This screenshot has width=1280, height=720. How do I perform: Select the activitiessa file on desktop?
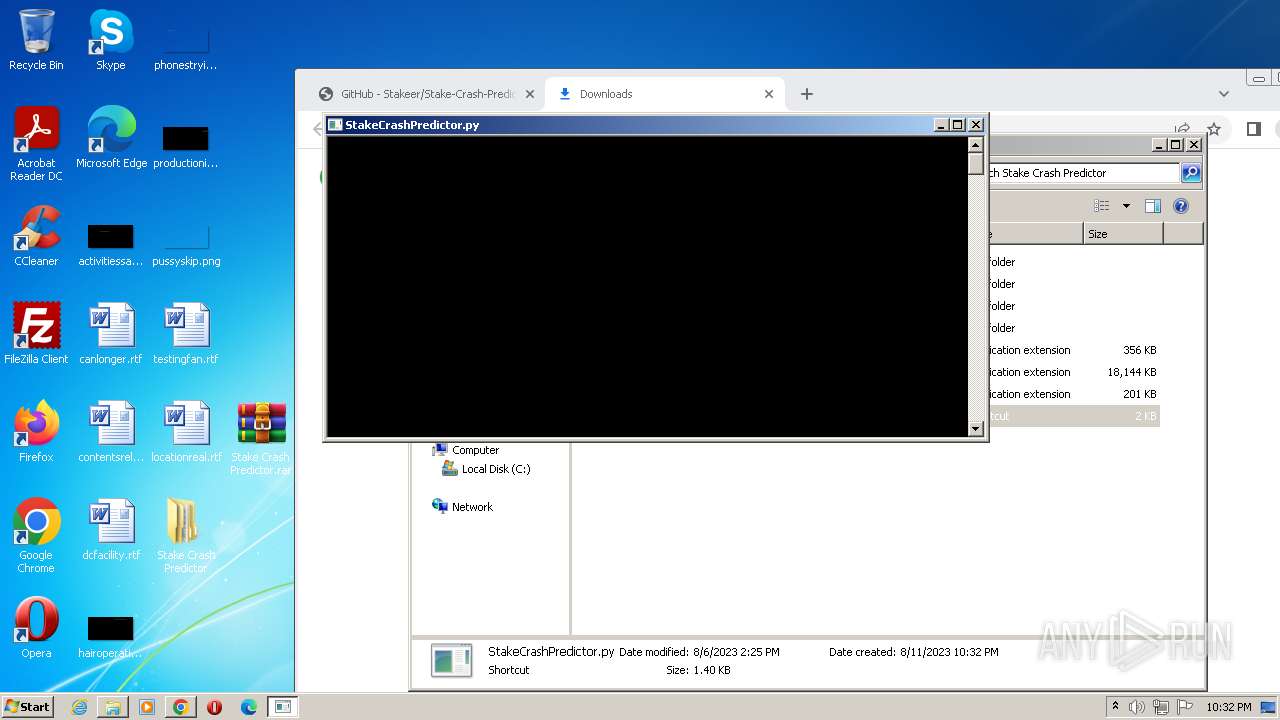click(x=111, y=246)
